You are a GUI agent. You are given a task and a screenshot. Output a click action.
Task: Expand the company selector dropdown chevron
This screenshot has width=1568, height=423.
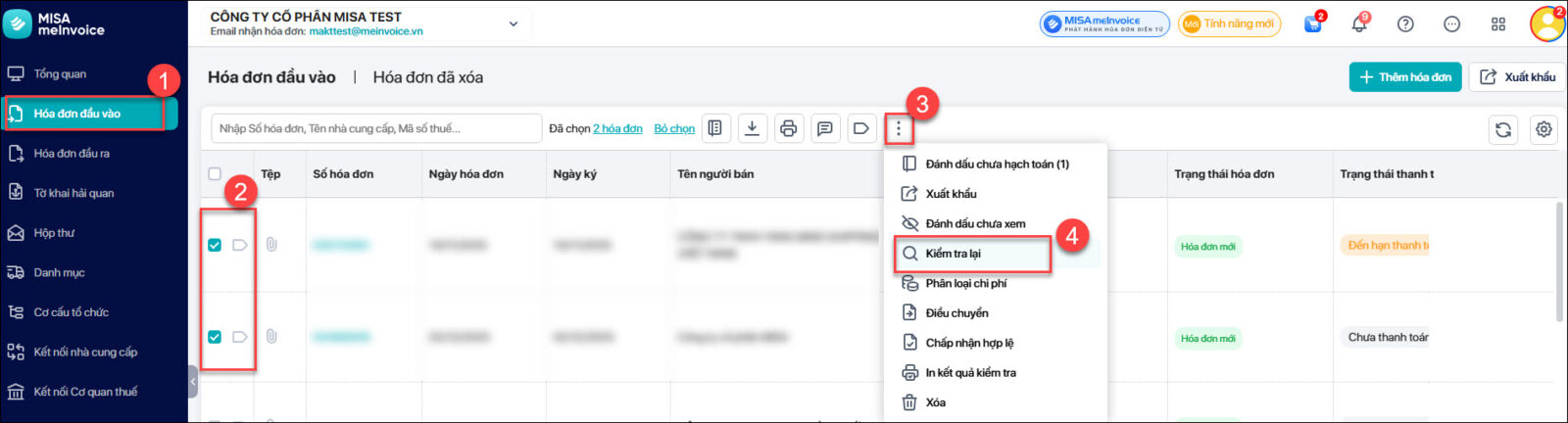tap(514, 24)
